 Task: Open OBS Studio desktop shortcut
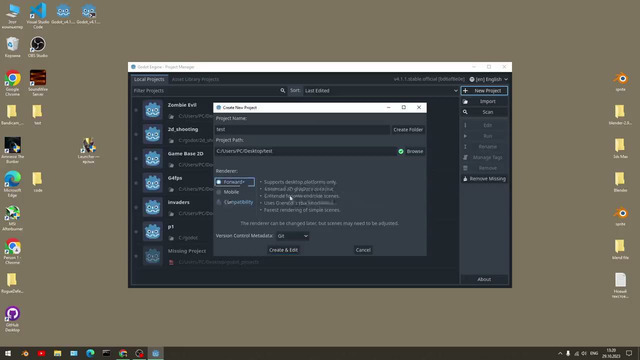[x=38, y=47]
